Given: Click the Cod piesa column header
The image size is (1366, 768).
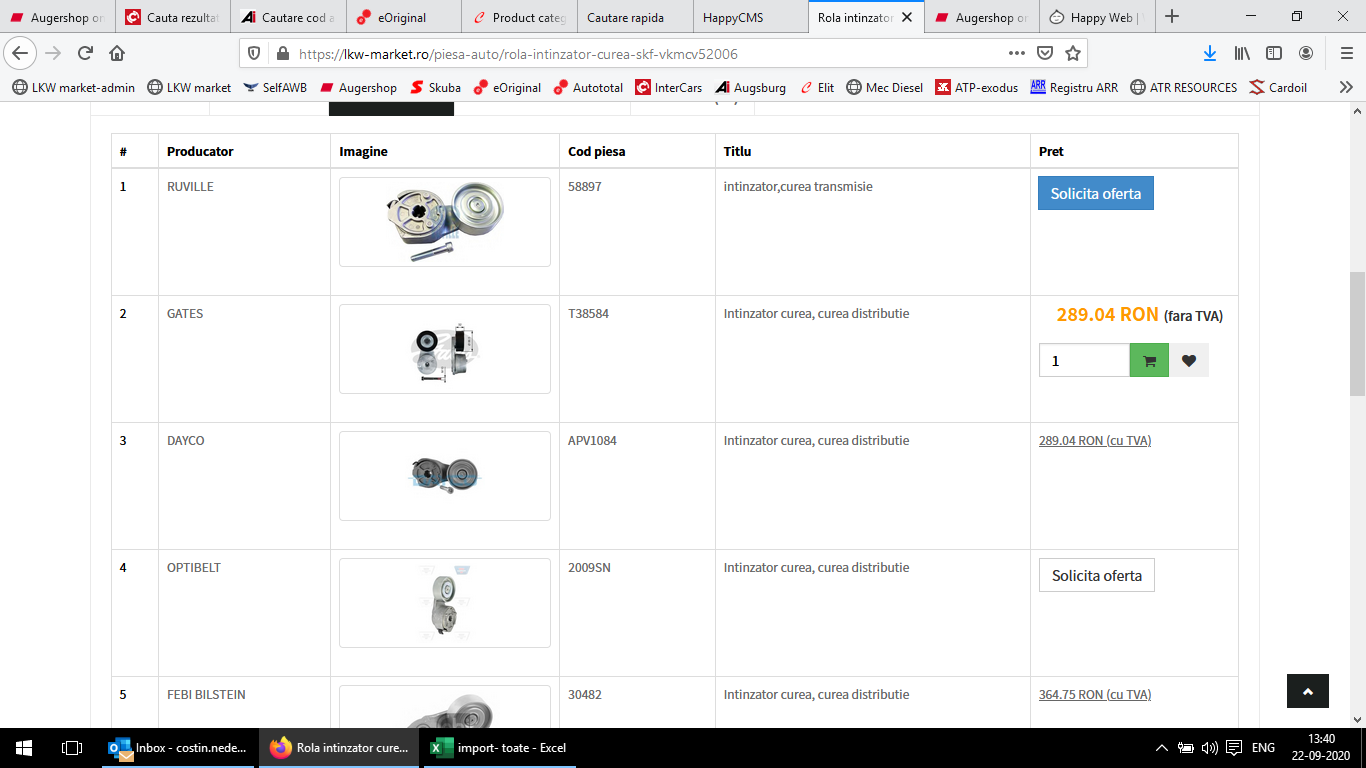Looking at the screenshot, I should click(596, 151).
